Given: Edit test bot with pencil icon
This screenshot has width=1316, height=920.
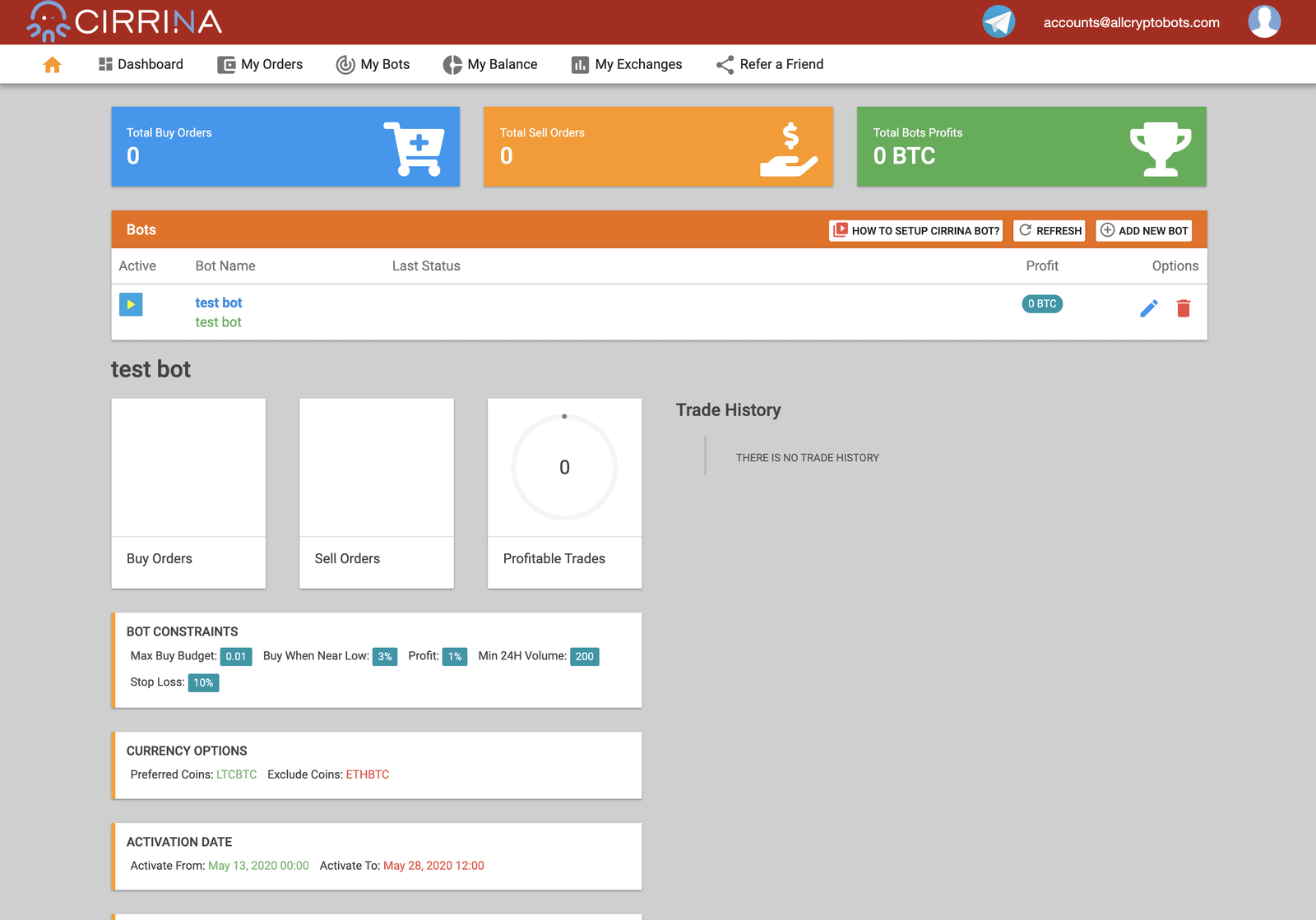Looking at the screenshot, I should [x=1148, y=308].
